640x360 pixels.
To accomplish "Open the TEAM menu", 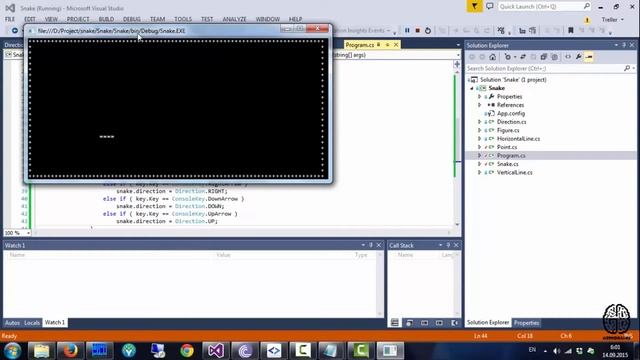I will (157, 19).
